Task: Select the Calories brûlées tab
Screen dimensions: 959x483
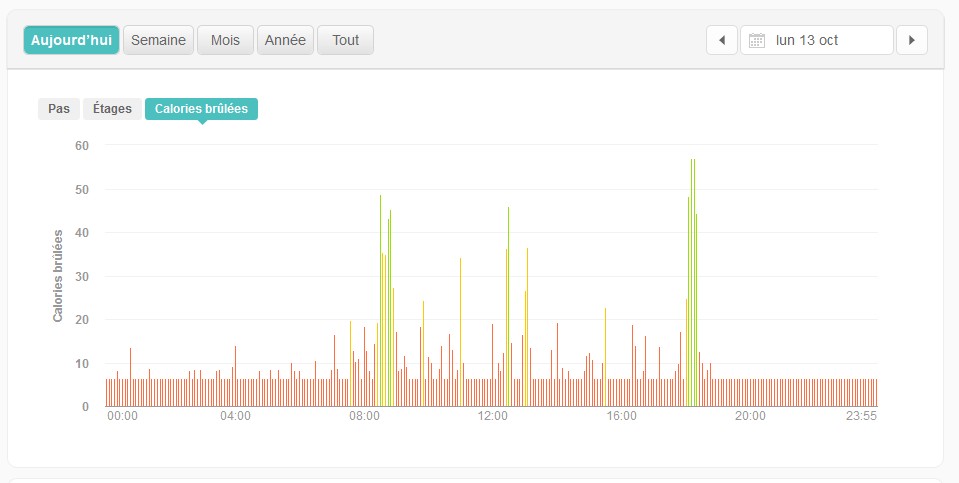Action: pyautogui.click(x=201, y=109)
